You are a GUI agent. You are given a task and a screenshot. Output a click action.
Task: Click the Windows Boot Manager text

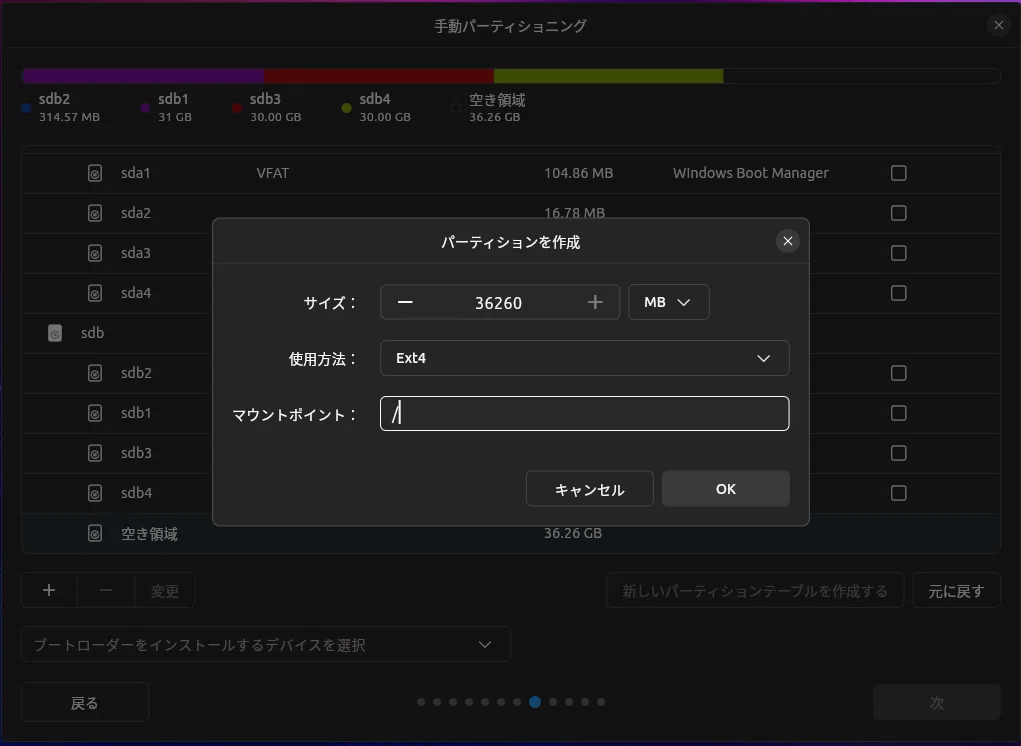751,173
